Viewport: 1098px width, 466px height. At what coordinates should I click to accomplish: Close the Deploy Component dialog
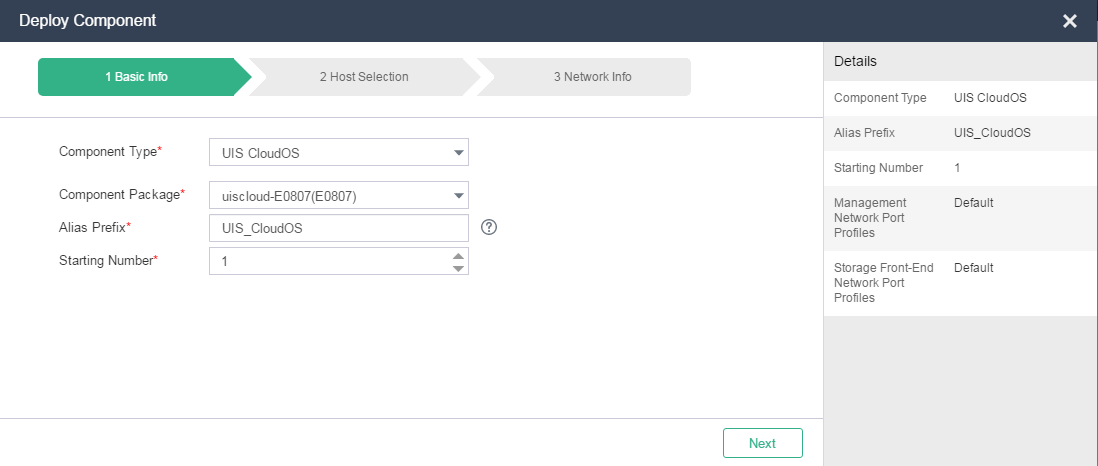[1069, 21]
